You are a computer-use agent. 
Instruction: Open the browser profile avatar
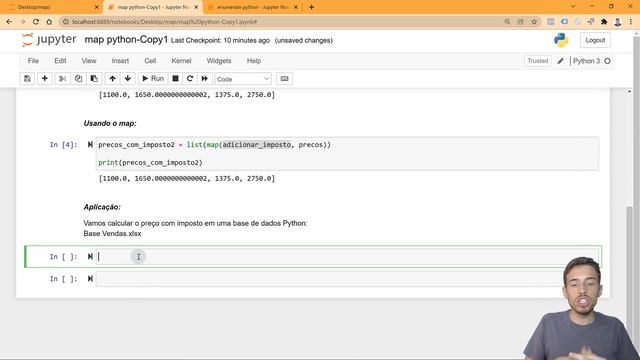pos(618,22)
